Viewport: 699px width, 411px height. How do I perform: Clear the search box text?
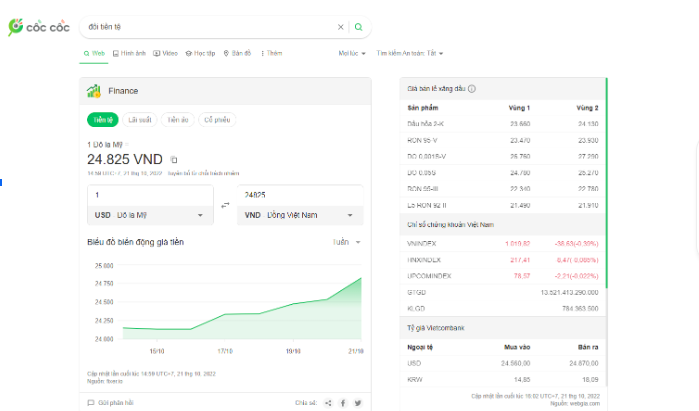pyautogui.click(x=340, y=27)
